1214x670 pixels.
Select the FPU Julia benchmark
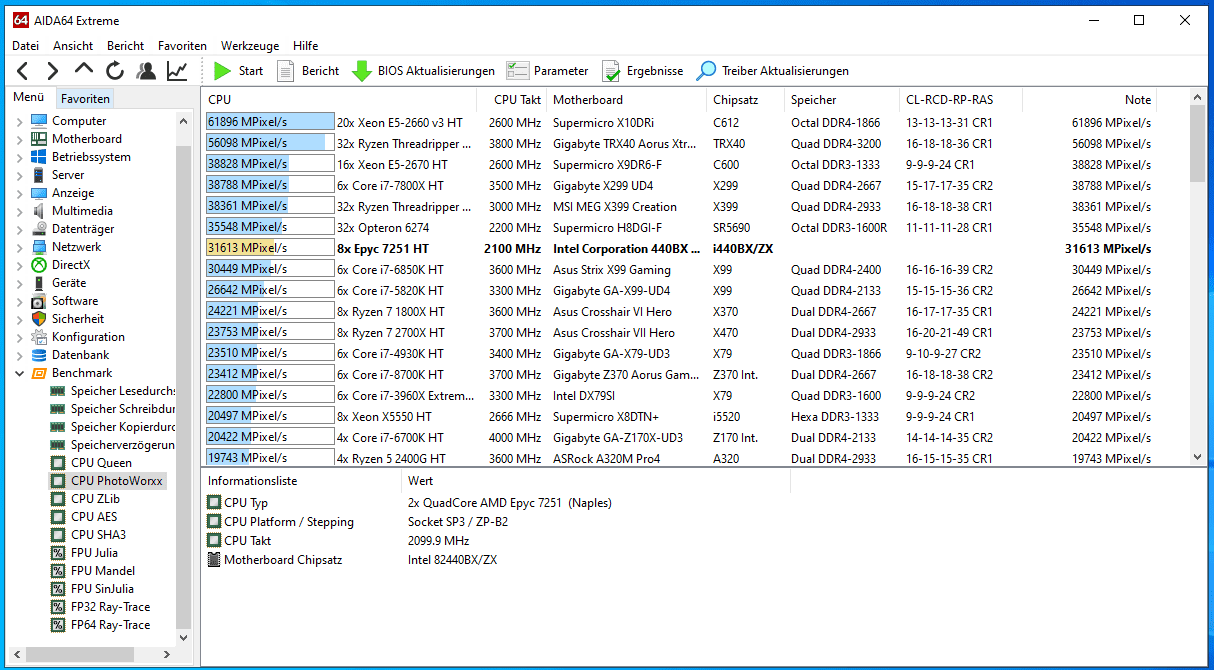pyautogui.click(x=94, y=553)
